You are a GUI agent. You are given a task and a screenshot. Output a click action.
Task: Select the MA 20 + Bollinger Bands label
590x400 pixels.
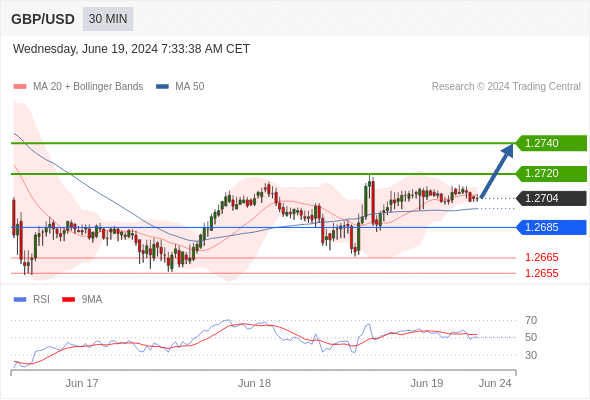pos(88,87)
